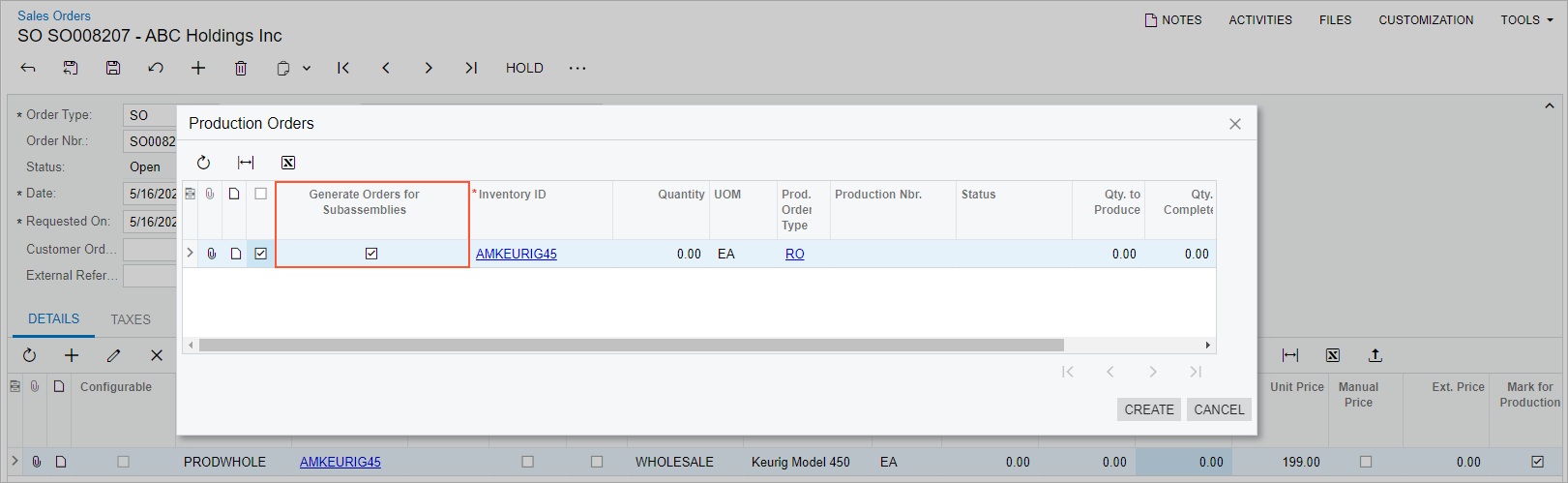This screenshot has width=1568, height=483.
Task: Open the RO production order type link
Action: pos(795,254)
